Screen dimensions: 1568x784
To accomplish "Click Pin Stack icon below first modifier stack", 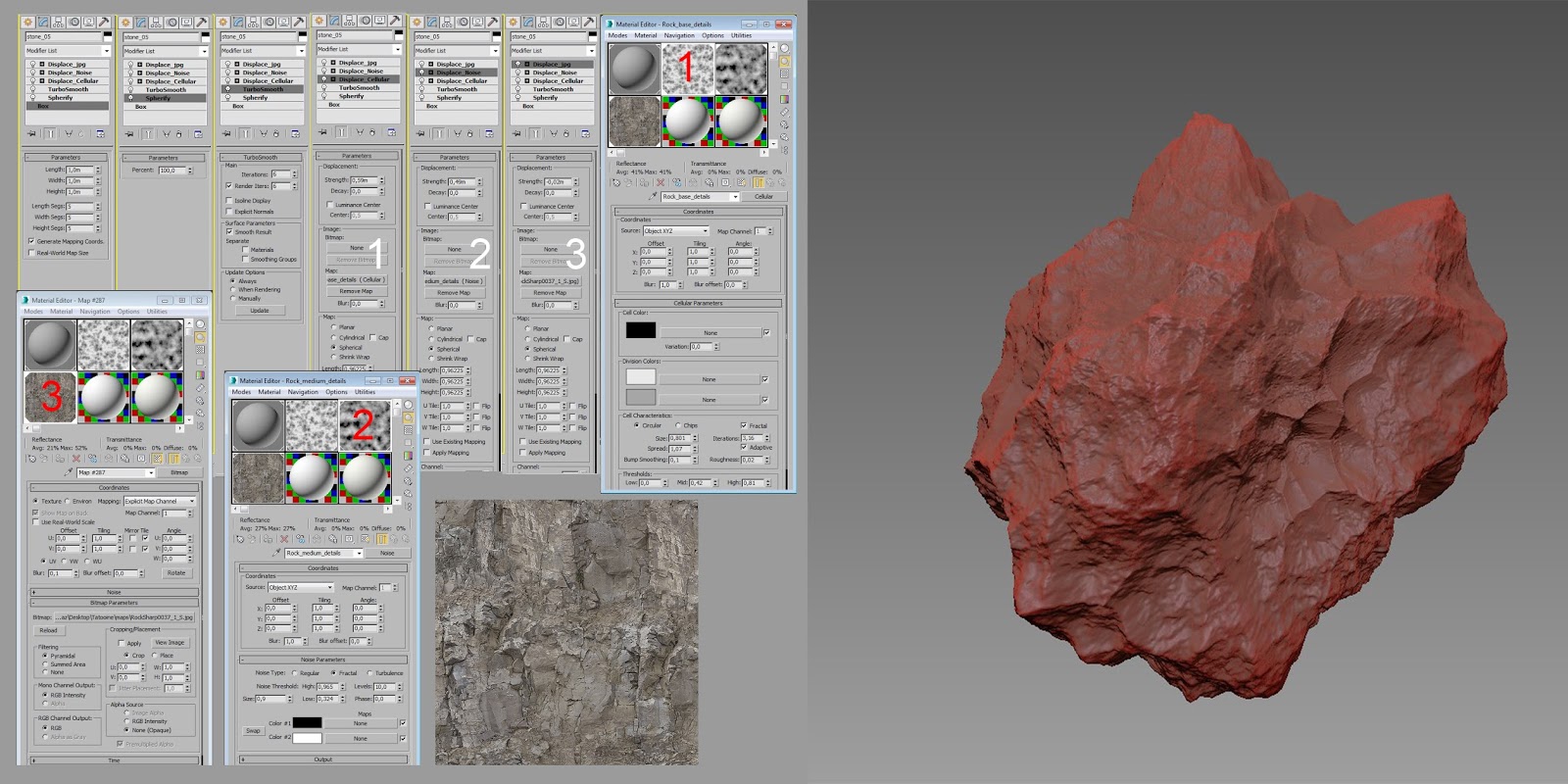I will click(x=31, y=133).
